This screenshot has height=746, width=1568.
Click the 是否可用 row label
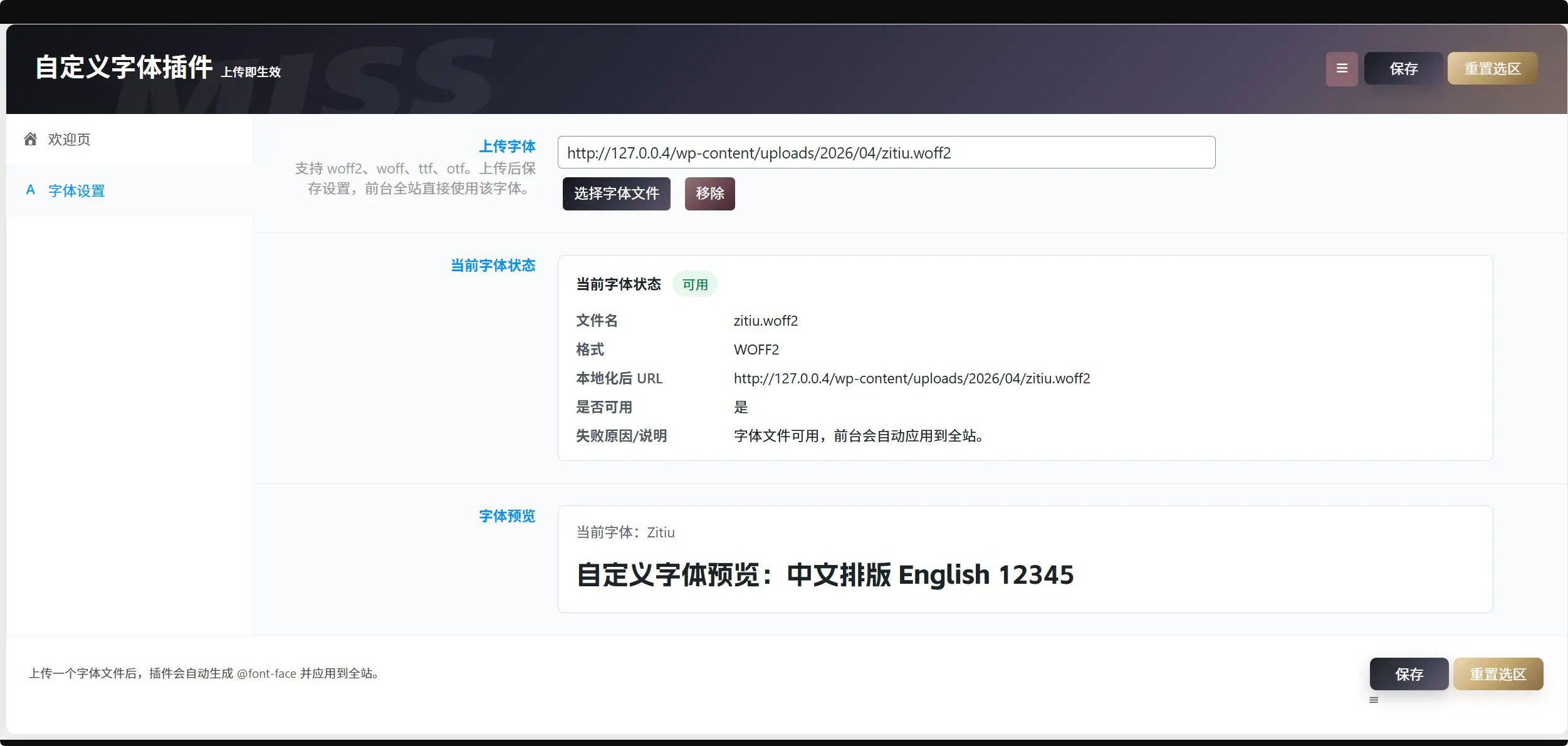(x=604, y=407)
